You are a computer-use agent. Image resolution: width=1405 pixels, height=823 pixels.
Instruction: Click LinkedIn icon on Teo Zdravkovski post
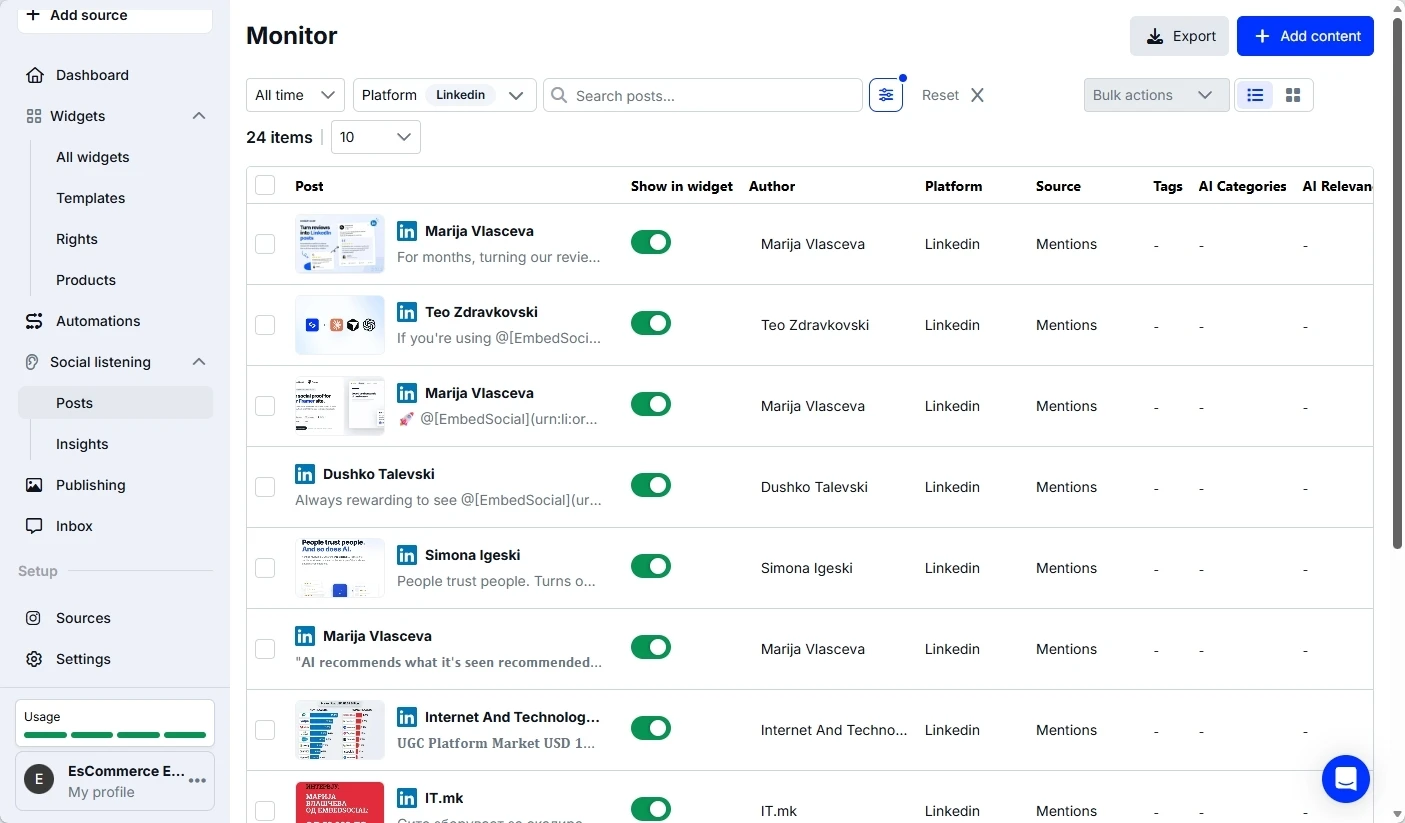(407, 312)
